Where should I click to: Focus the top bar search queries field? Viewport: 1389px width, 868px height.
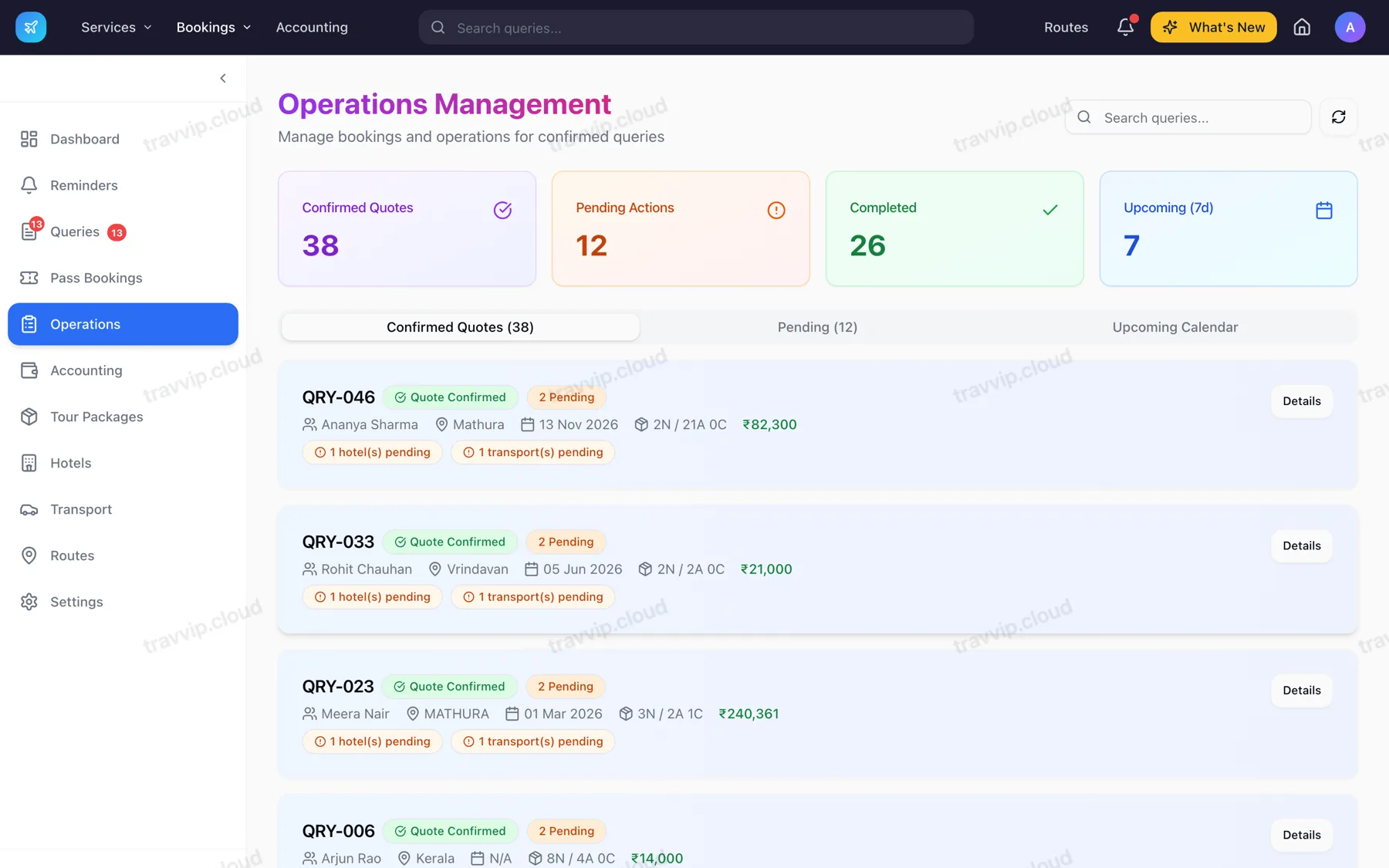coord(696,27)
